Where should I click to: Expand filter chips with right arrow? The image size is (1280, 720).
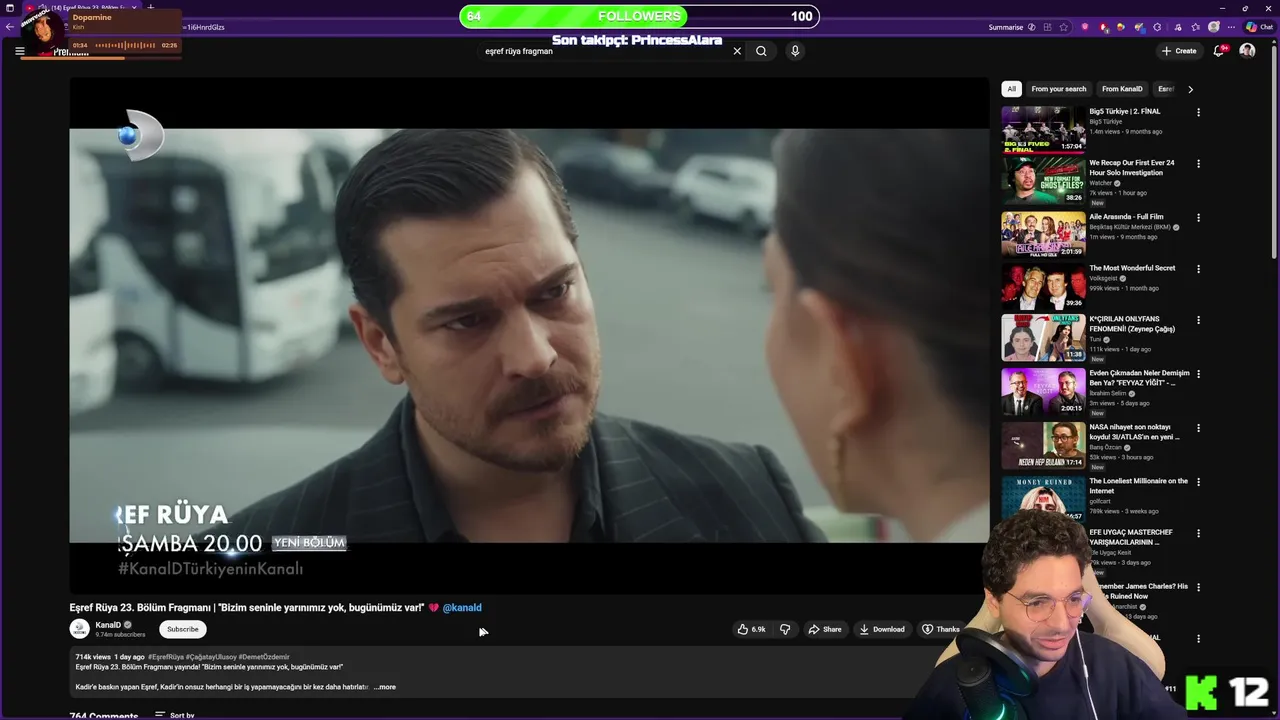1190,89
